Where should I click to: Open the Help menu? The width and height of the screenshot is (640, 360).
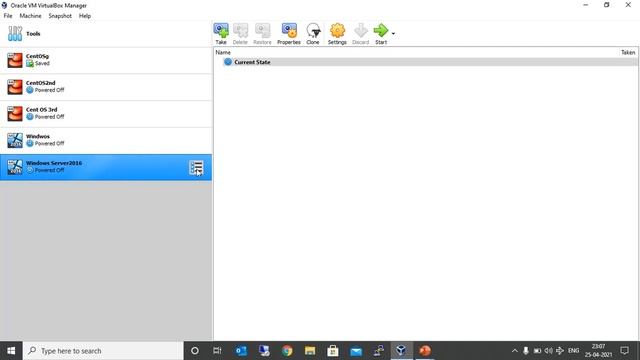click(x=85, y=16)
